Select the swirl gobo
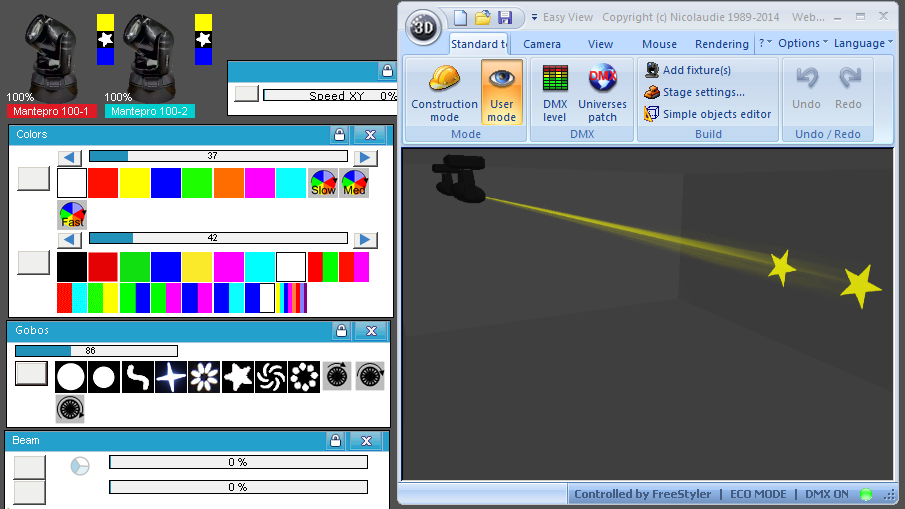This screenshot has height=509, width=905. pos(271,377)
